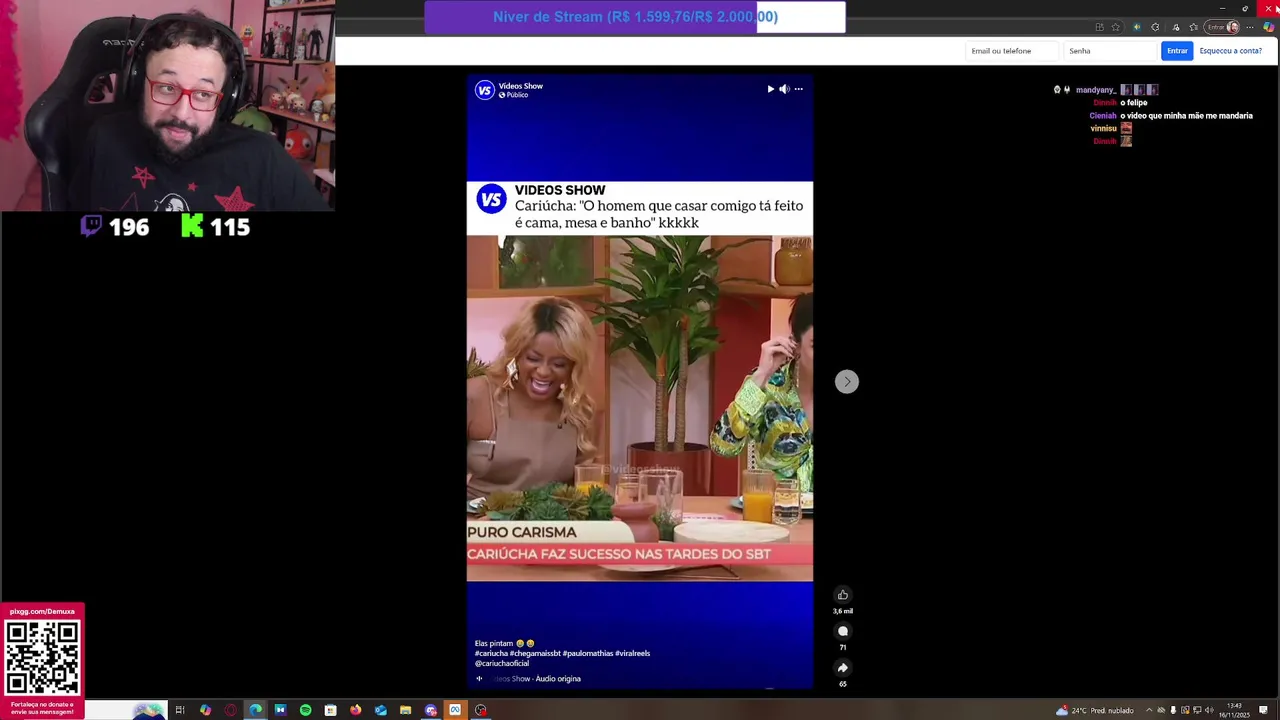Click the video frame showing Cariúcha
1280x720 pixels.
click(640, 408)
